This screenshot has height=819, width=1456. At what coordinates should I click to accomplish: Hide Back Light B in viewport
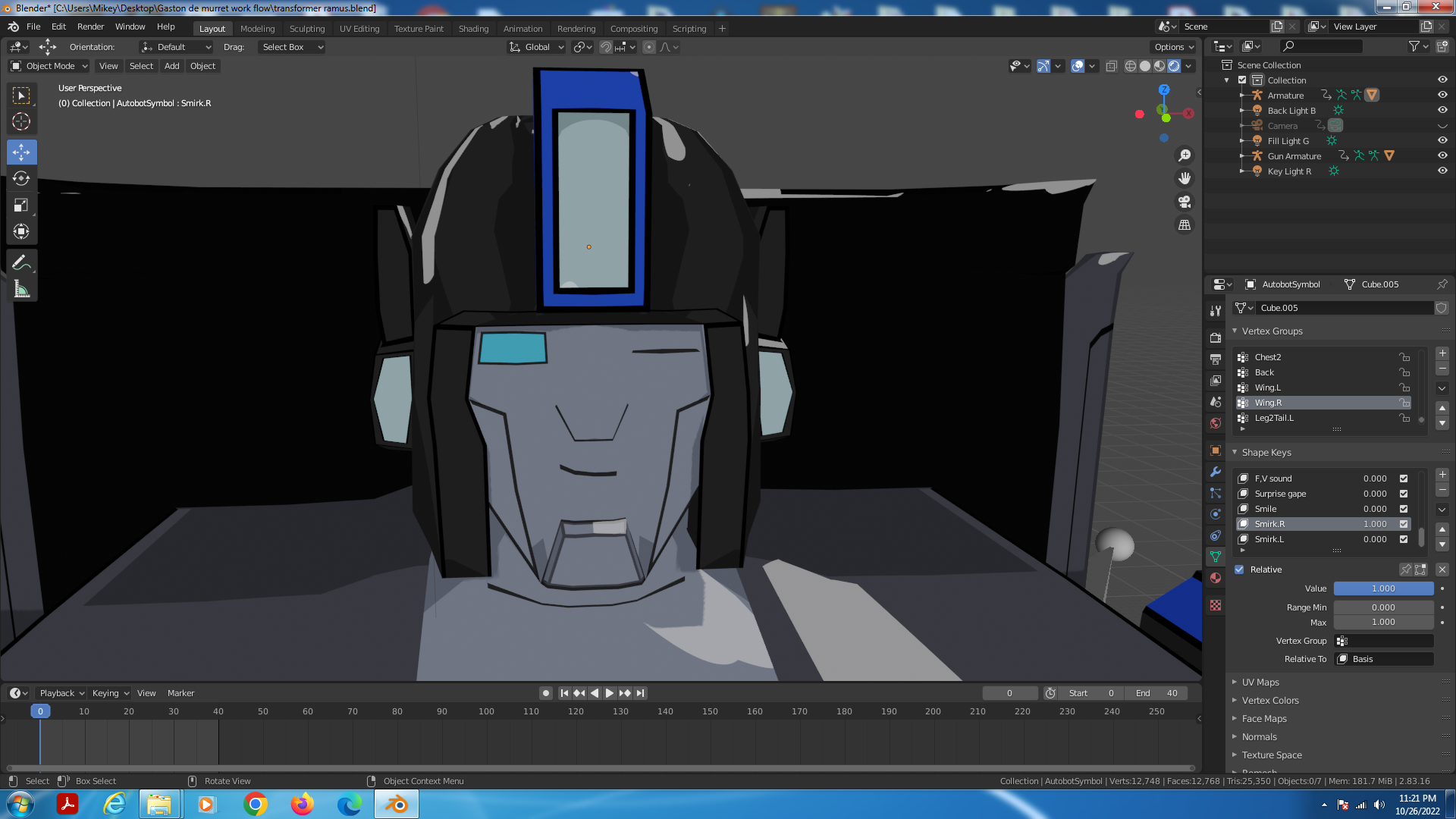[1442, 110]
